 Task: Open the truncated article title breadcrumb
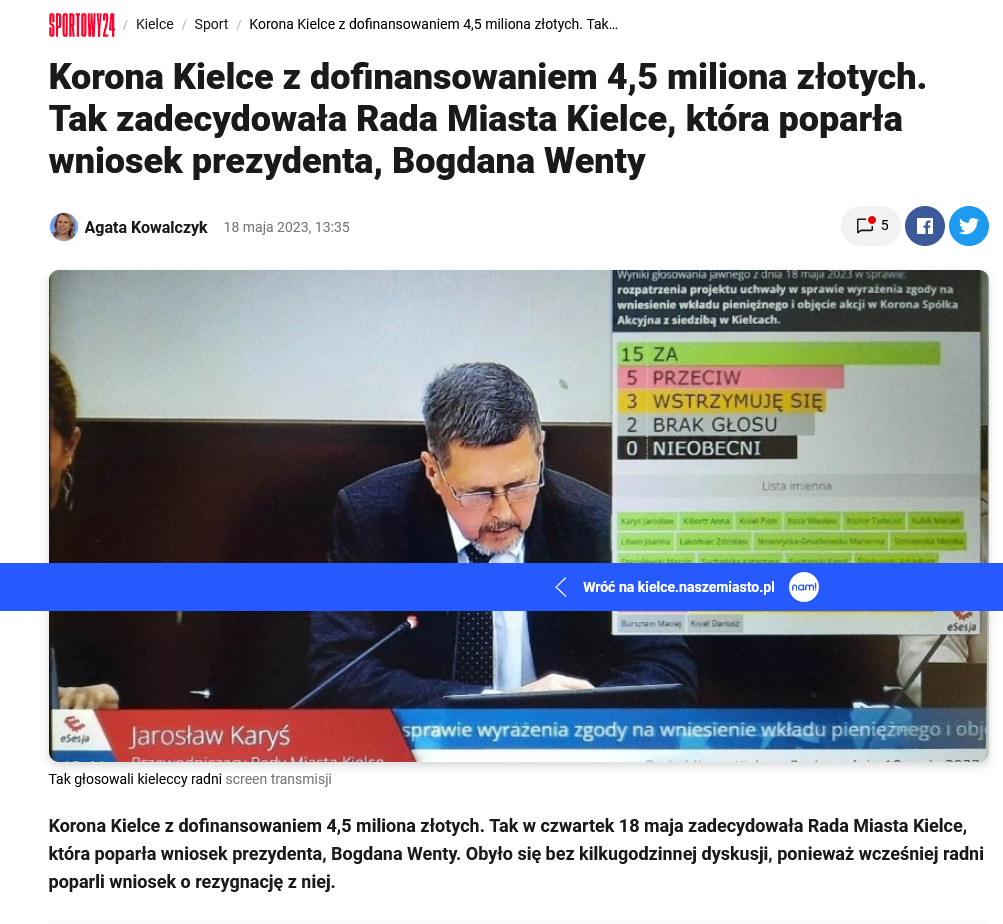(x=433, y=24)
